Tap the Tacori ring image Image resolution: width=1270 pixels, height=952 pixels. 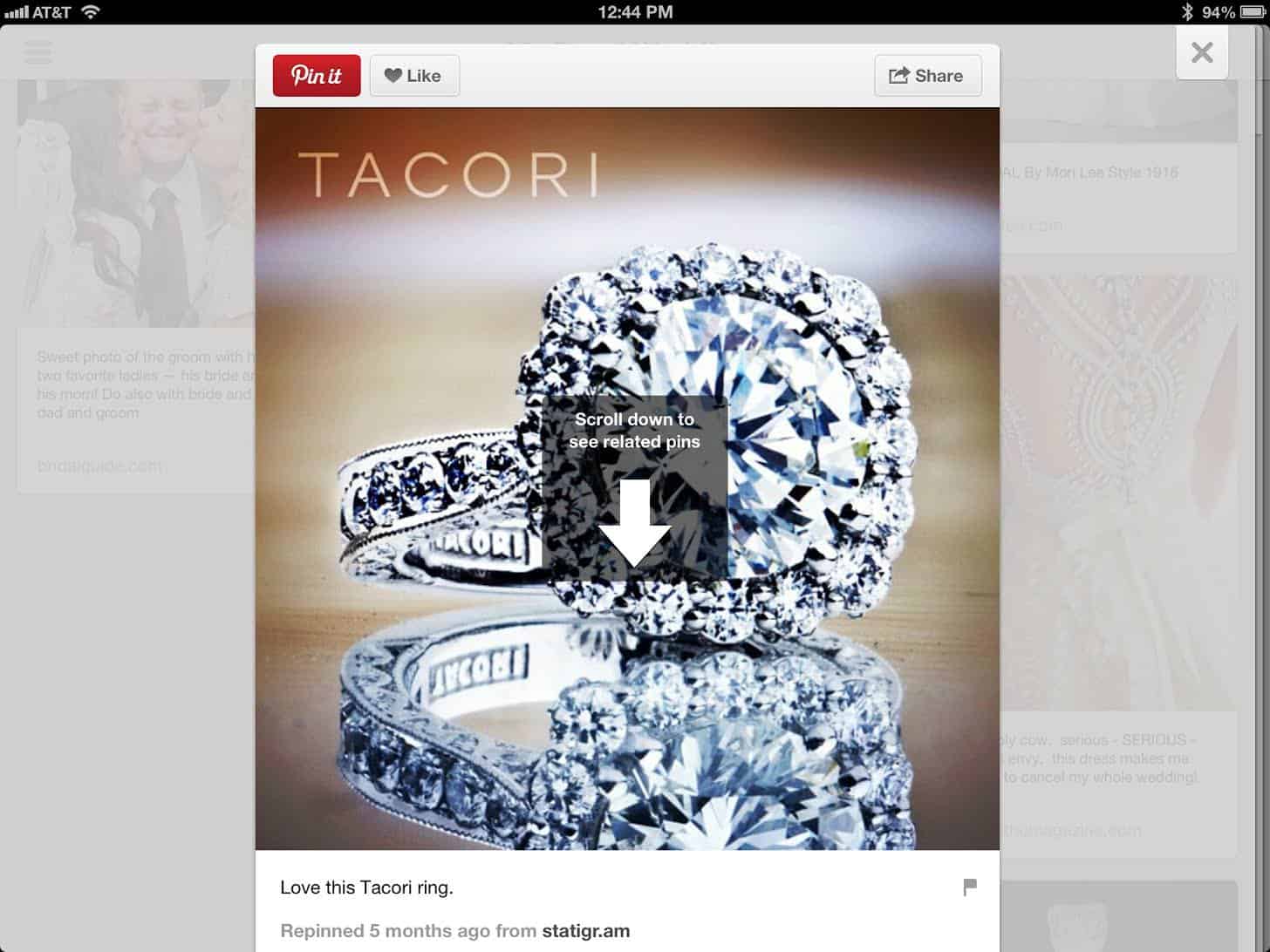[627, 479]
